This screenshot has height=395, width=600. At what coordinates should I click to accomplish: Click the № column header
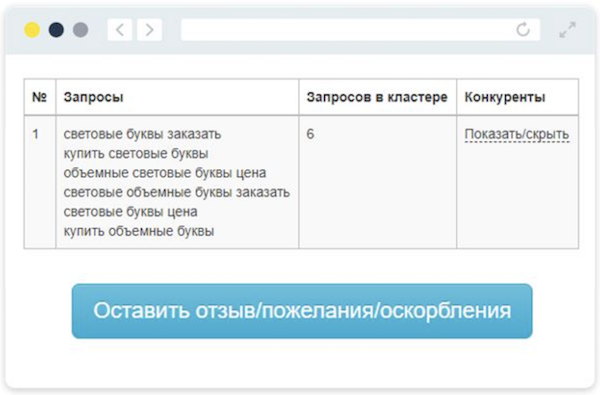(39, 97)
